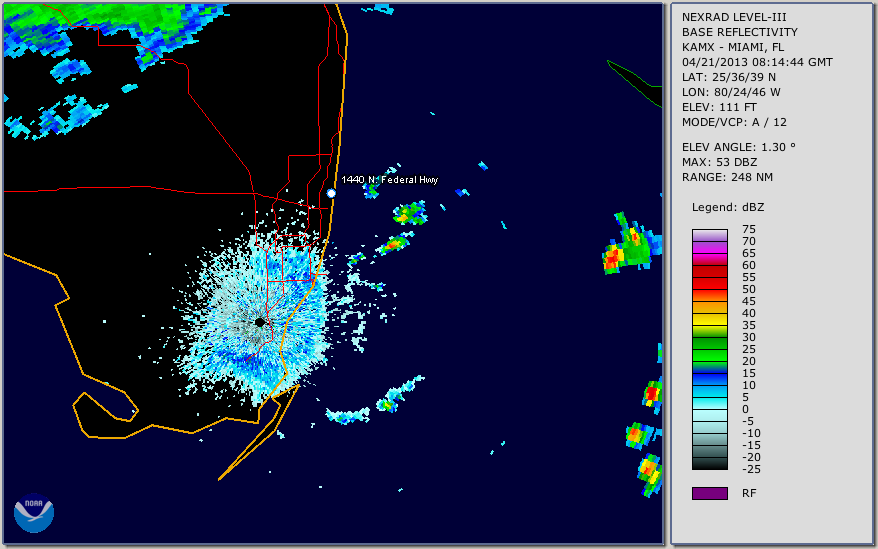Click the '04/21/2013 08:14:44 GMT' timestamp
This screenshot has height=549, width=878.
pos(757,62)
